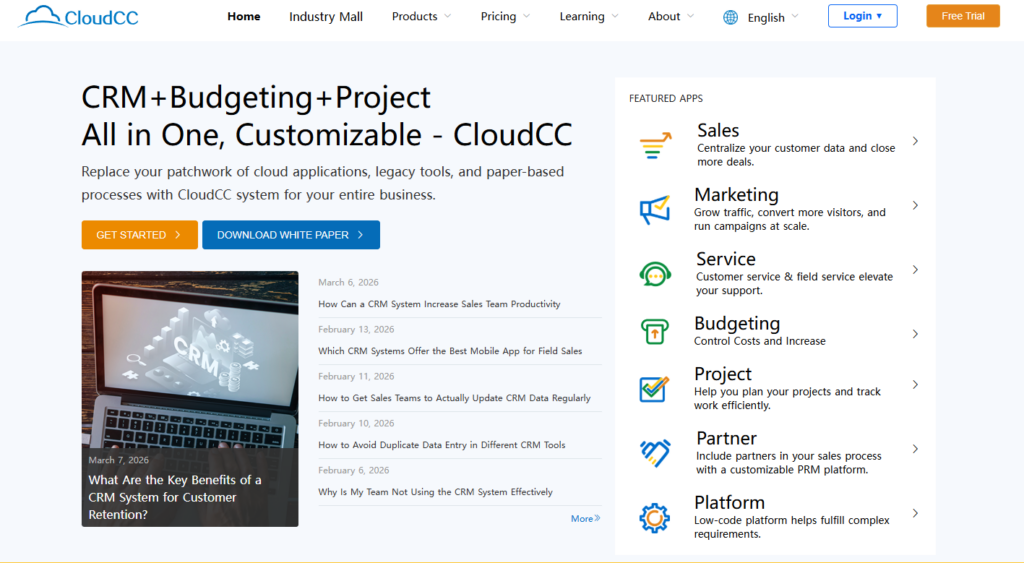This screenshot has height=563, width=1024.
Task: Open the English language selector
Action: (773, 17)
